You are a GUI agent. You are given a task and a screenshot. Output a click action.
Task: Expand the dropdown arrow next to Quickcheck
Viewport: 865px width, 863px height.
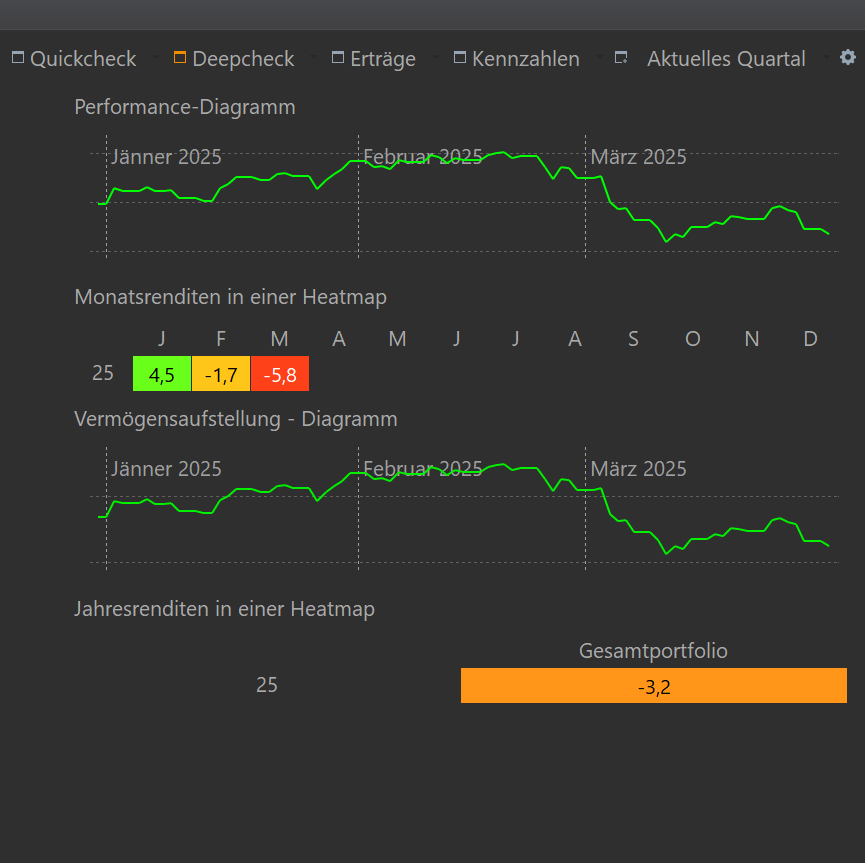click(155, 56)
